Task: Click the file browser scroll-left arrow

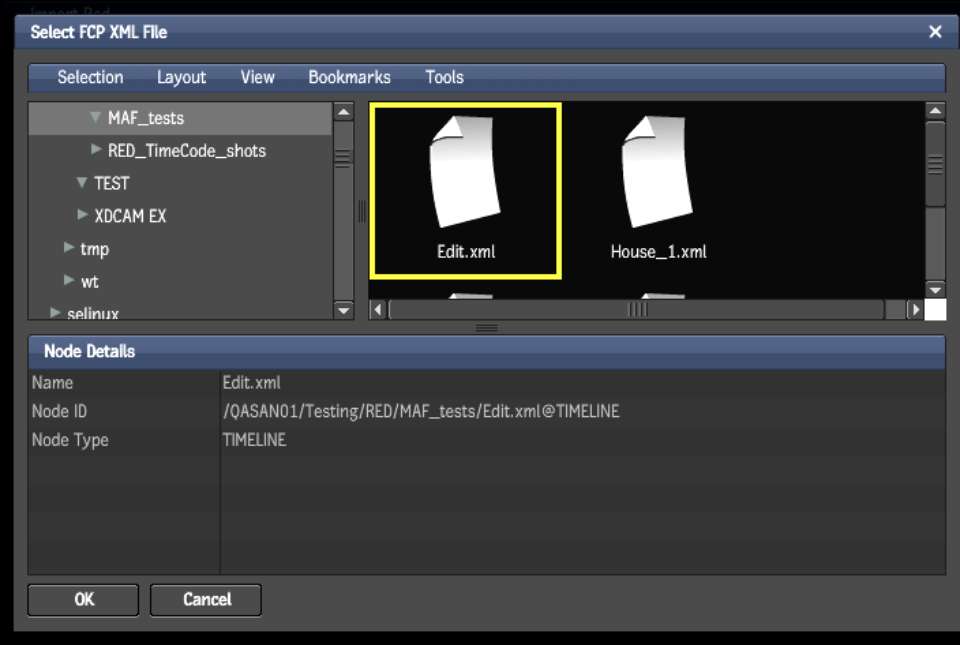Action: point(378,310)
